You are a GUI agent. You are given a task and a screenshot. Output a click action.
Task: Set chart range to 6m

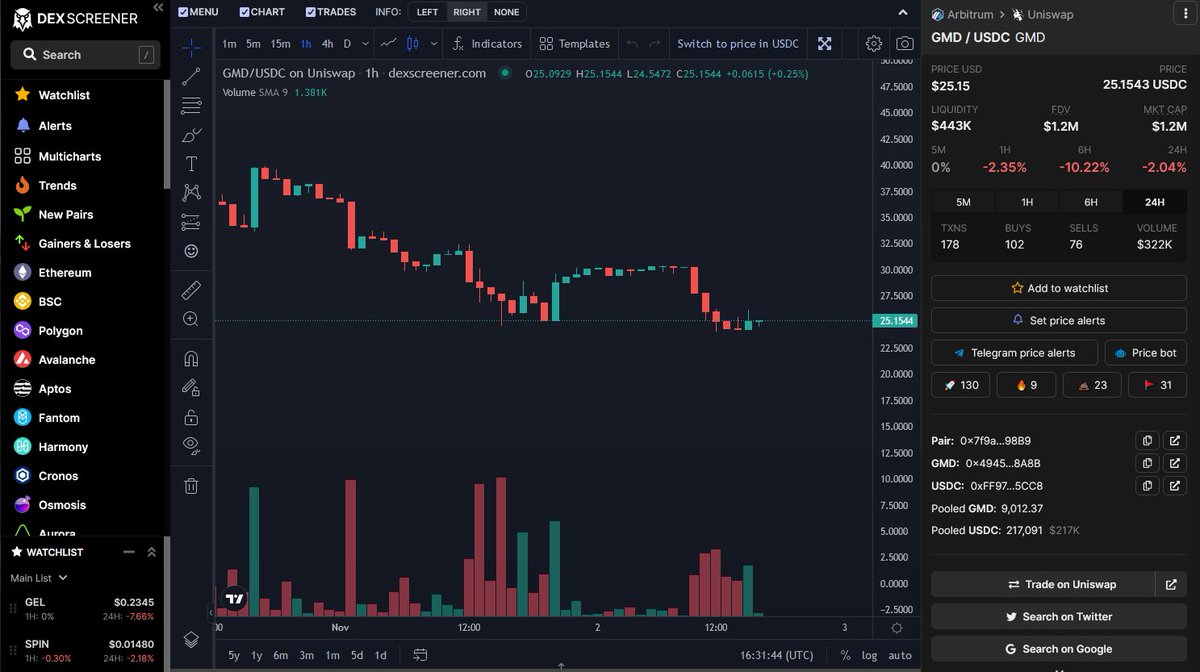coord(280,656)
